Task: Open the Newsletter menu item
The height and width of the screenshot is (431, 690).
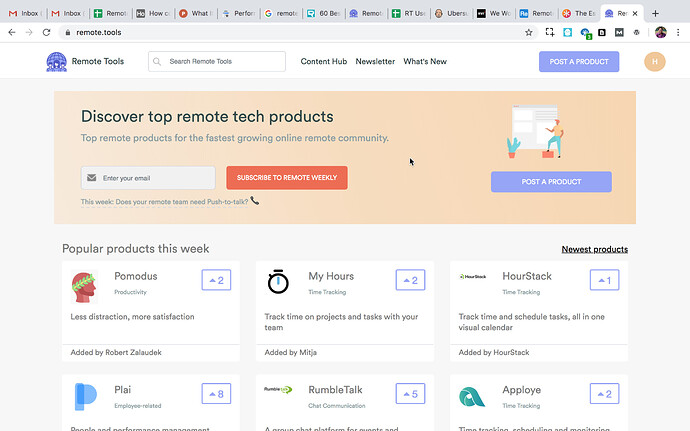Action: pyautogui.click(x=375, y=62)
